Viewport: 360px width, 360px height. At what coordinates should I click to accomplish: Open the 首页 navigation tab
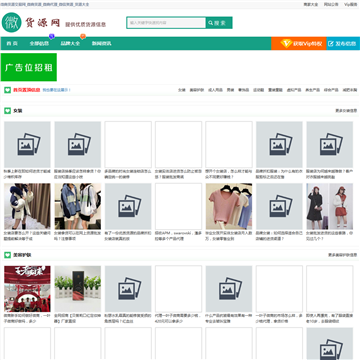(12, 44)
